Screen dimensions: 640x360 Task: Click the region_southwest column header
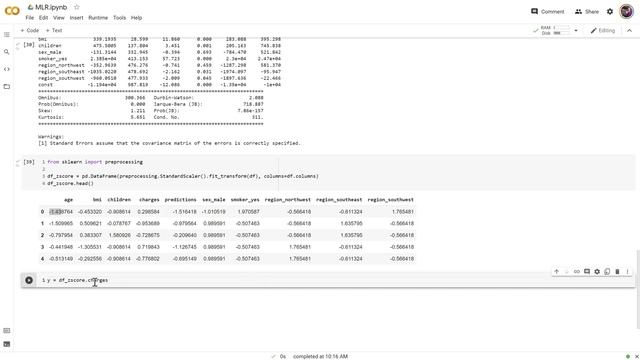391,200
